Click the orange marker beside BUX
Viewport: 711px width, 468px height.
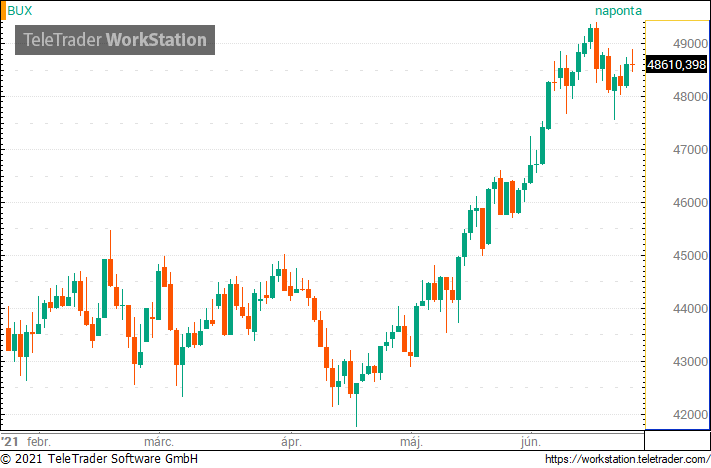[x=3, y=10]
